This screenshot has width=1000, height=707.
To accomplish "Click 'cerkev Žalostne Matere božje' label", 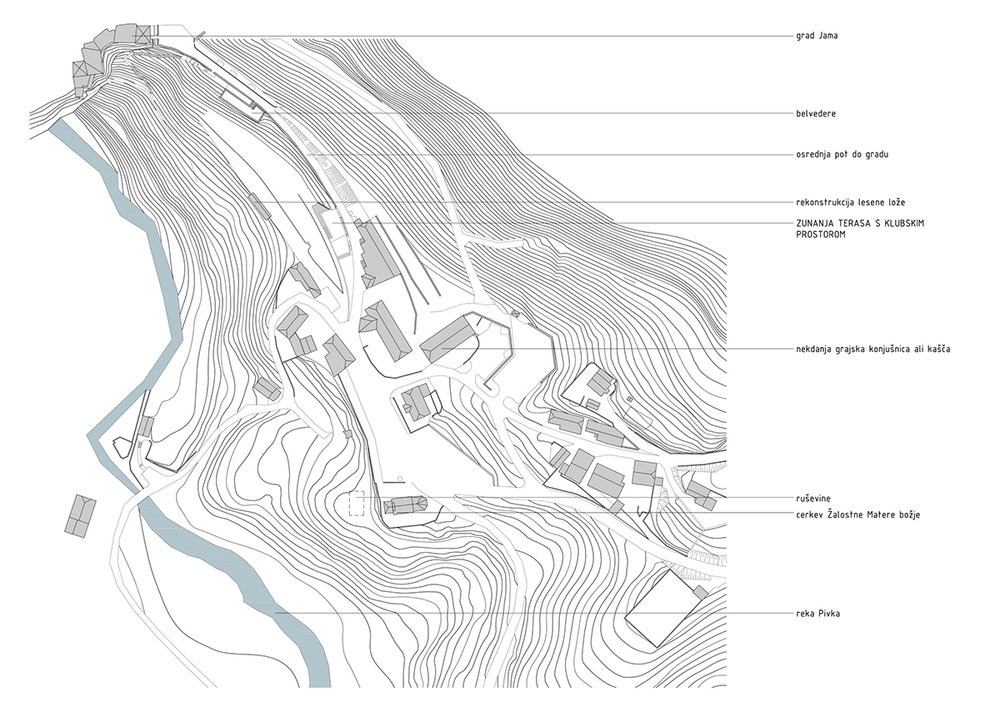I will coord(858,514).
